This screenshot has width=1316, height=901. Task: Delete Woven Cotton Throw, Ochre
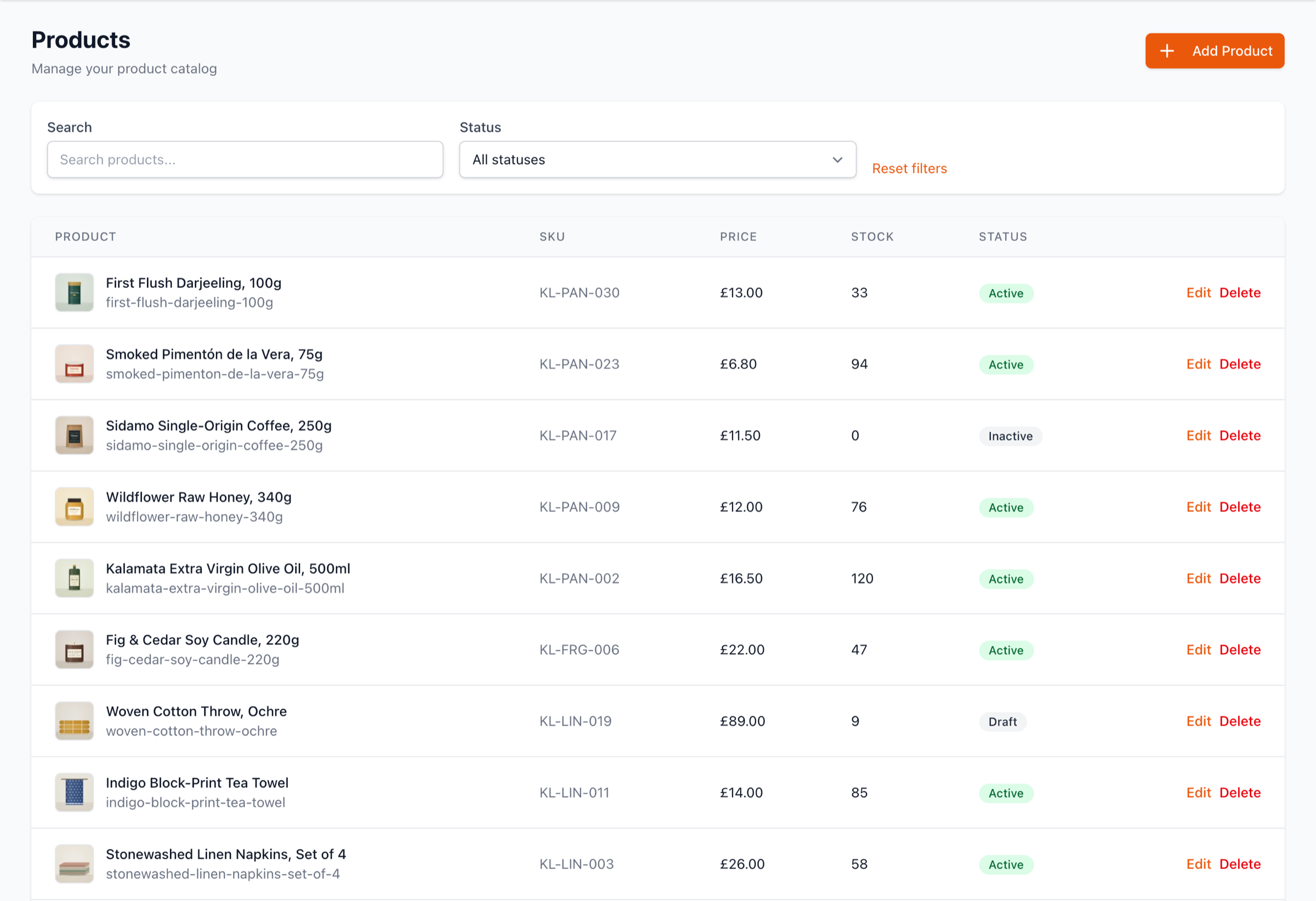click(1240, 721)
